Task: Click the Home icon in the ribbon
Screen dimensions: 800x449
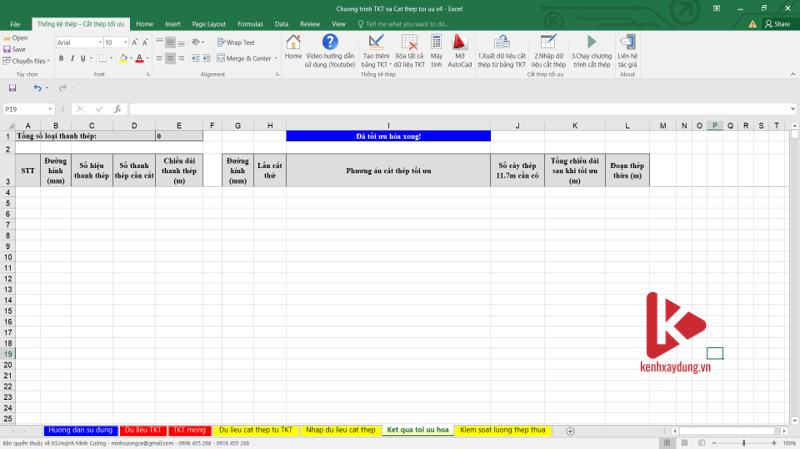Action: pyautogui.click(x=293, y=47)
